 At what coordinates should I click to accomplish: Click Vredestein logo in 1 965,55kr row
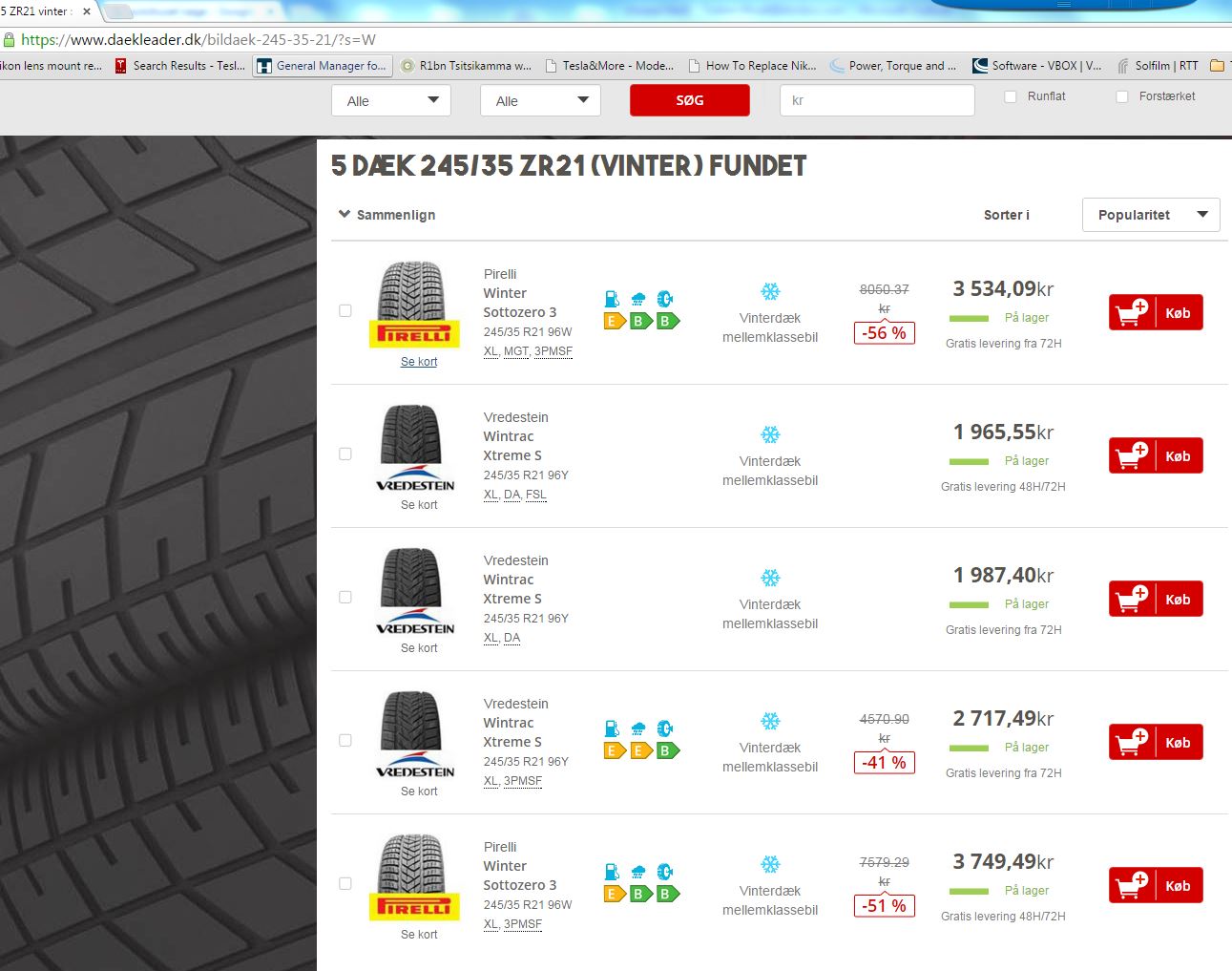pos(414,476)
